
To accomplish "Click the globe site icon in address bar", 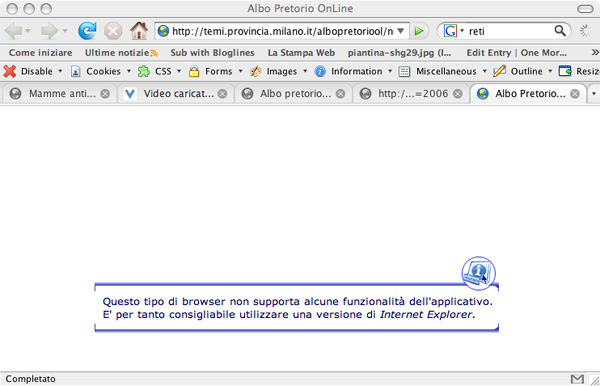I will click(163, 31).
